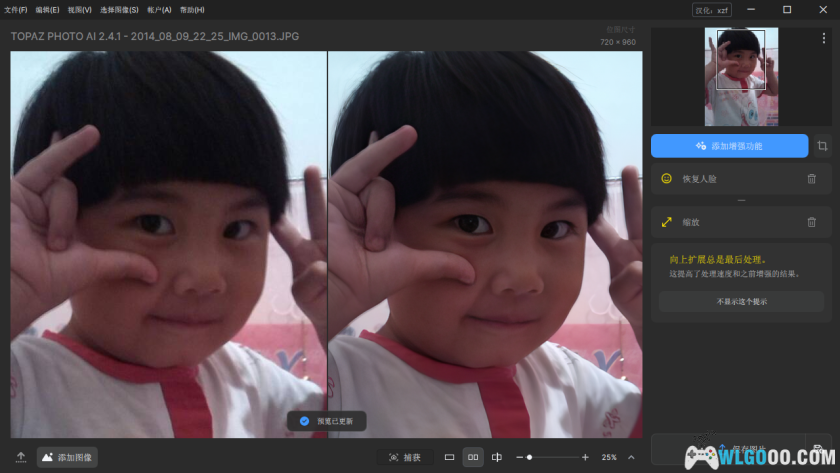Minimize the Topaz Photo AI window
The width and height of the screenshot is (840, 473).
(x=751, y=10)
